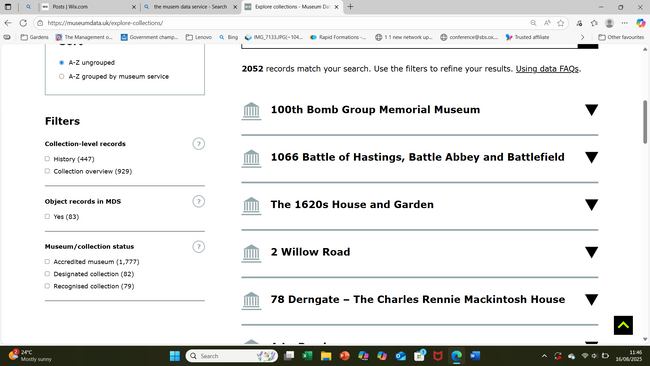Select A-Z ungrouped sort option
The width and height of the screenshot is (650, 366).
(61, 63)
